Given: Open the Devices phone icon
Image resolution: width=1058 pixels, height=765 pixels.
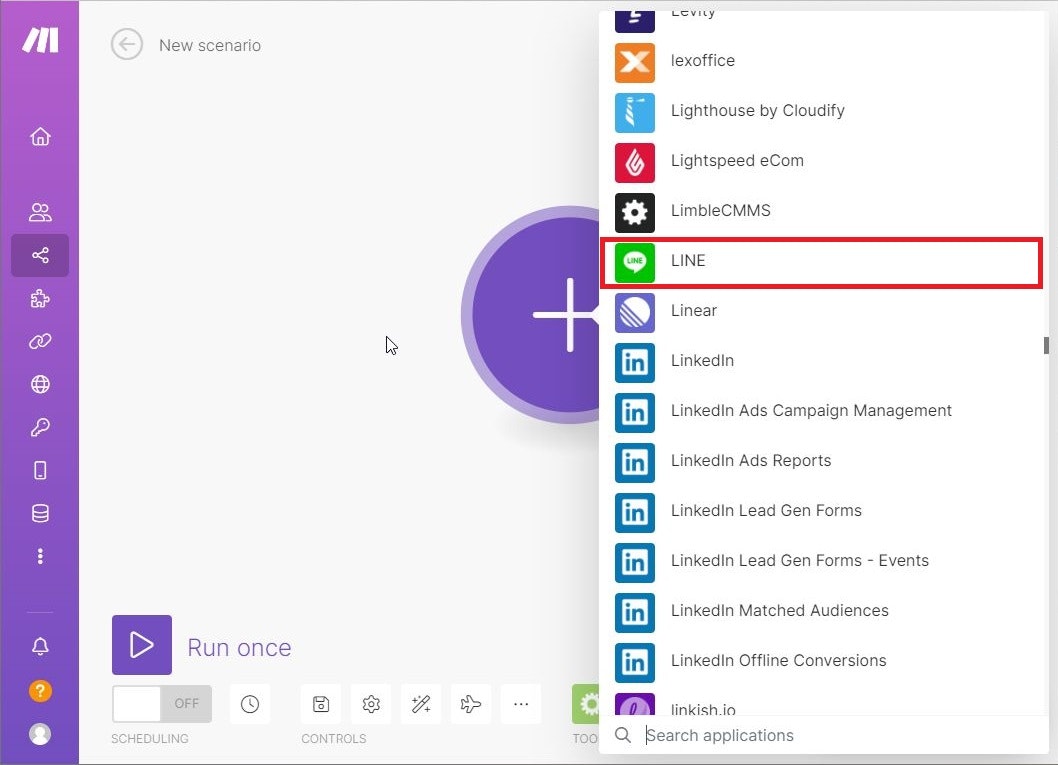Looking at the screenshot, I should point(40,470).
